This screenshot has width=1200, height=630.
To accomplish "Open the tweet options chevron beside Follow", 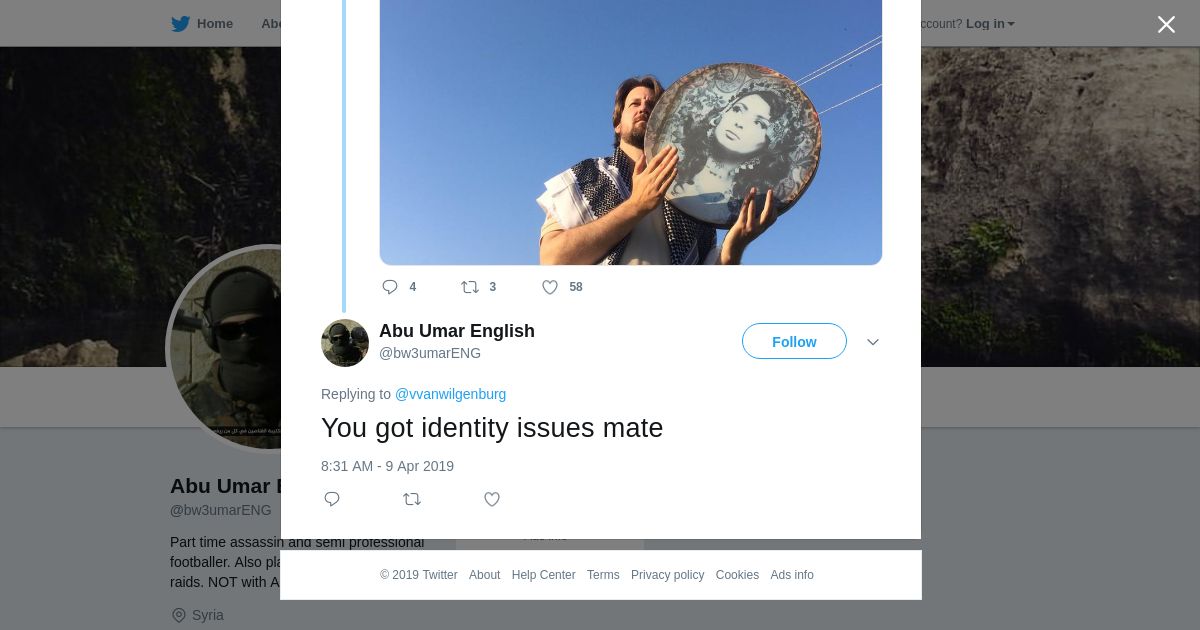I will pyautogui.click(x=873, y=342).
